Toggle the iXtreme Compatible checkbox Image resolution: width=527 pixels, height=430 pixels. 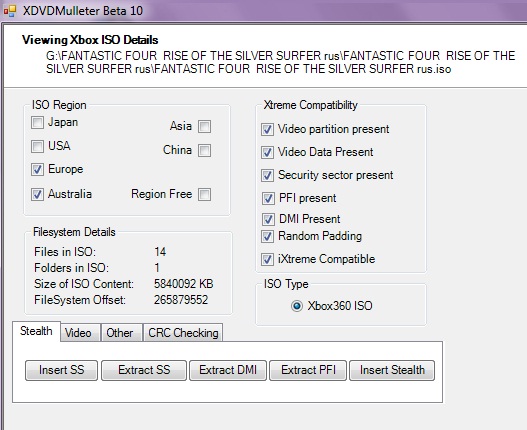[x=268, y=260]
